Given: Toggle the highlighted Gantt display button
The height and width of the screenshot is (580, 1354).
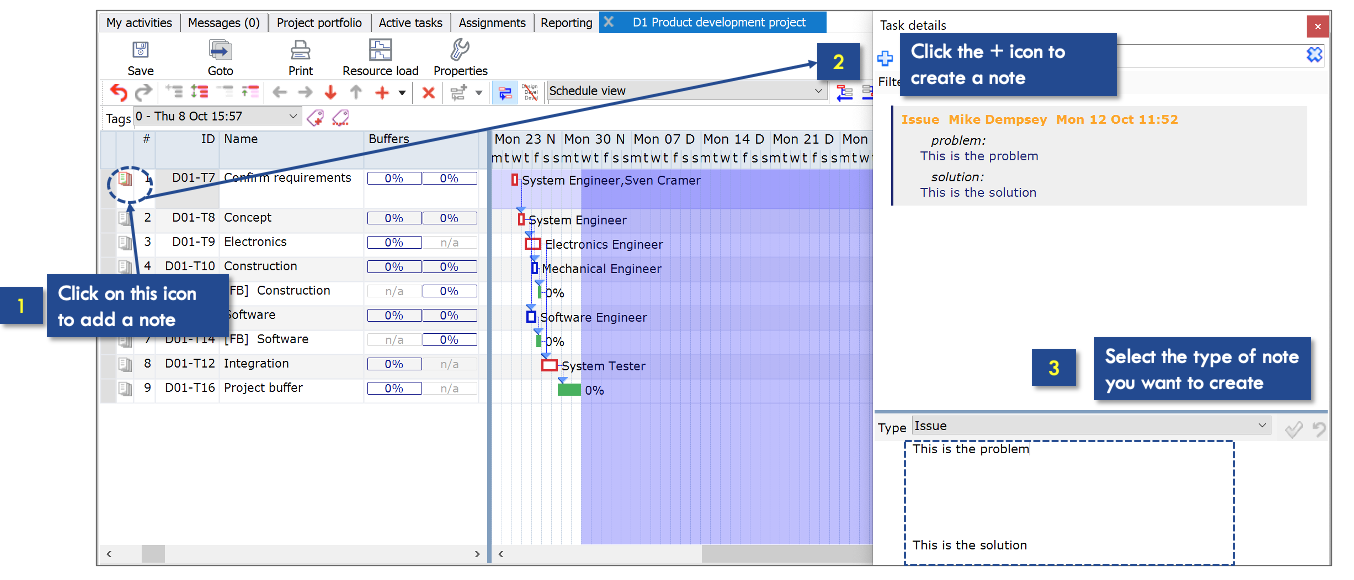Looking at the screenshot, I should click(504, 92).
